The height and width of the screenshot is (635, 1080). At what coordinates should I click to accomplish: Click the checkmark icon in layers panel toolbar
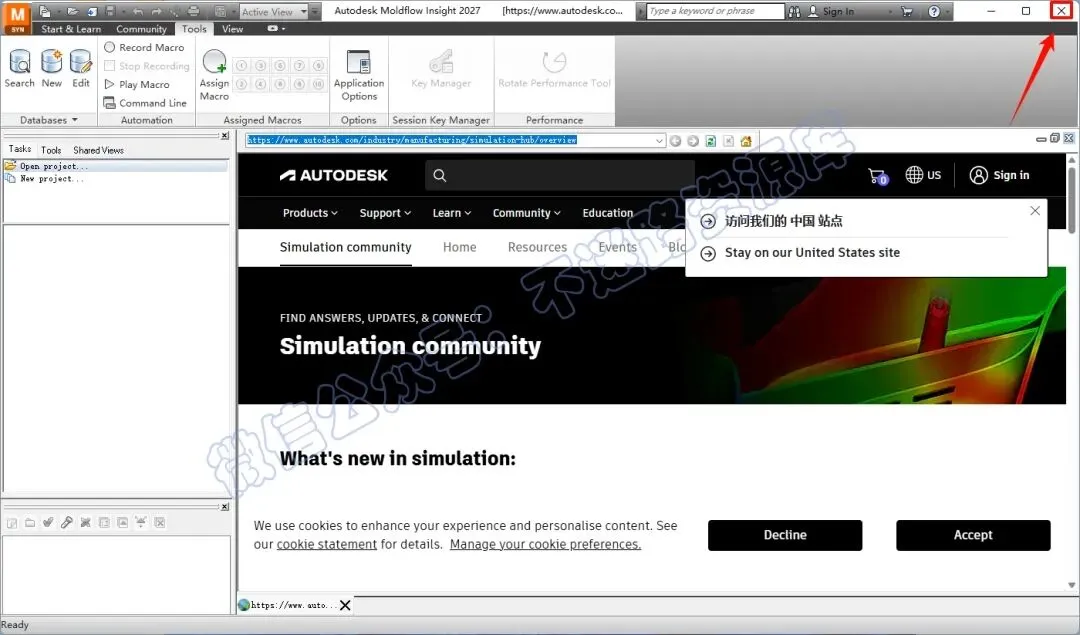pos(48,523)
